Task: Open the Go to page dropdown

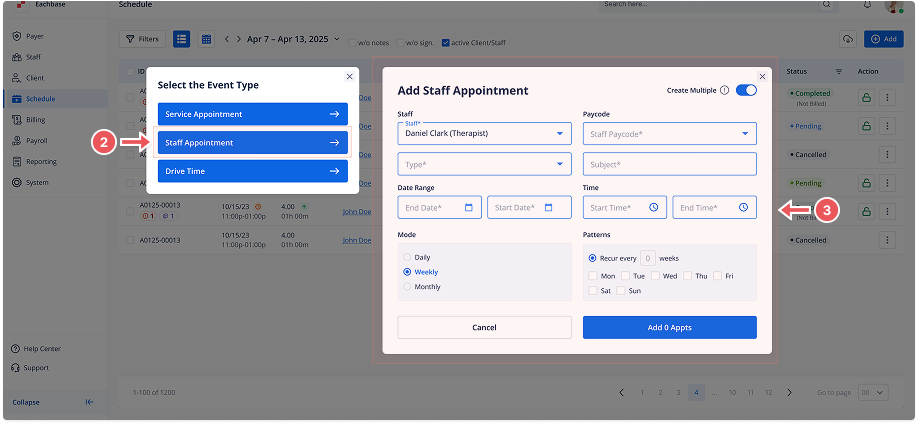Action: point(873,392)
